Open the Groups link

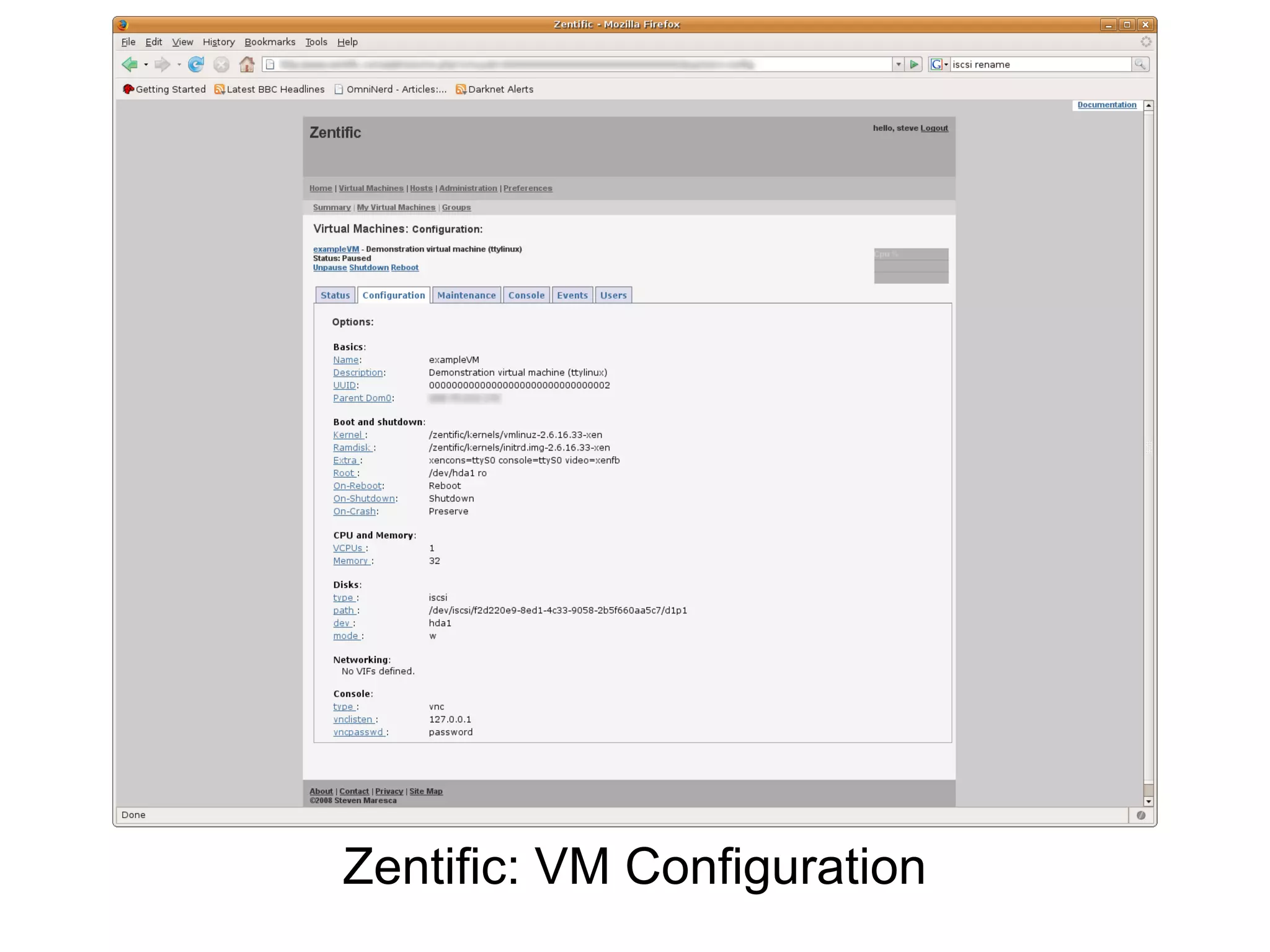pyautogui.click(x=456, y=208)
